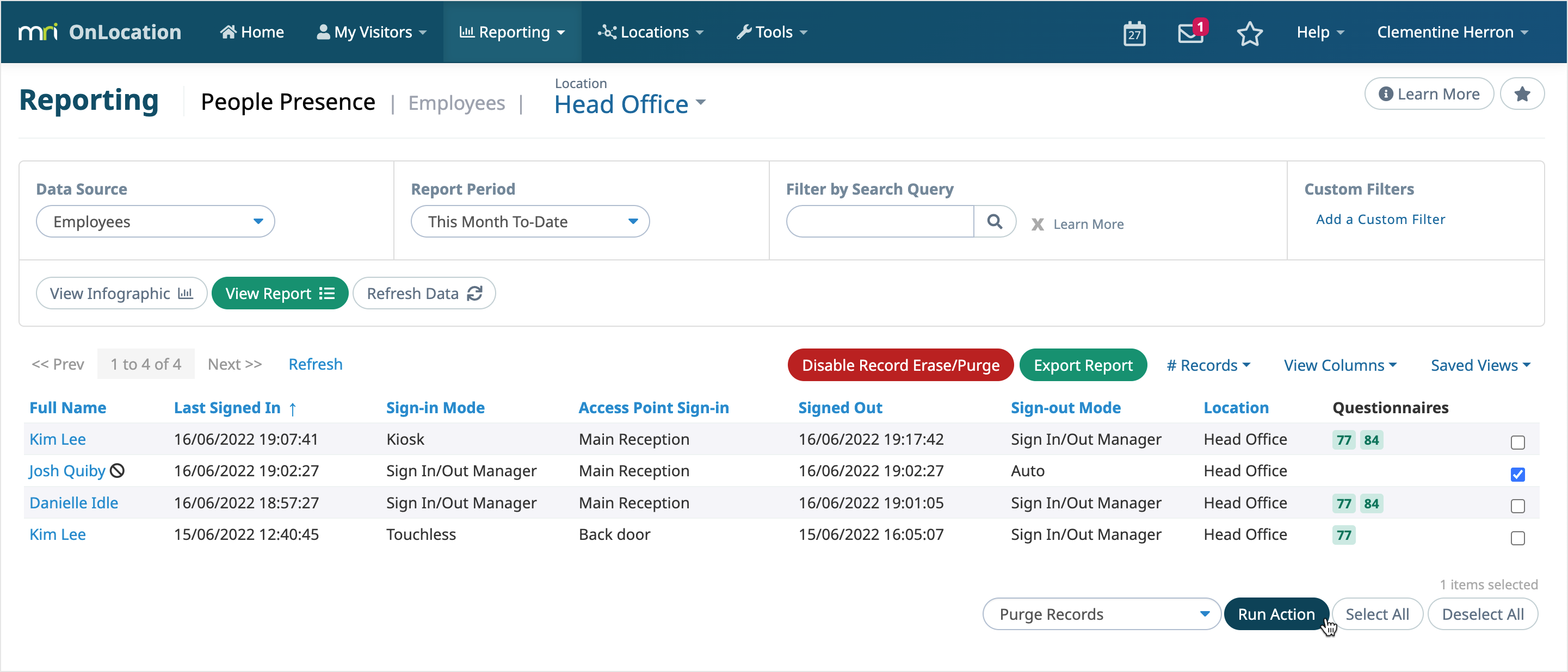Click the Select All button
The height and width of the screenshot is (672, 1568).
click(x=1377, y=614)
